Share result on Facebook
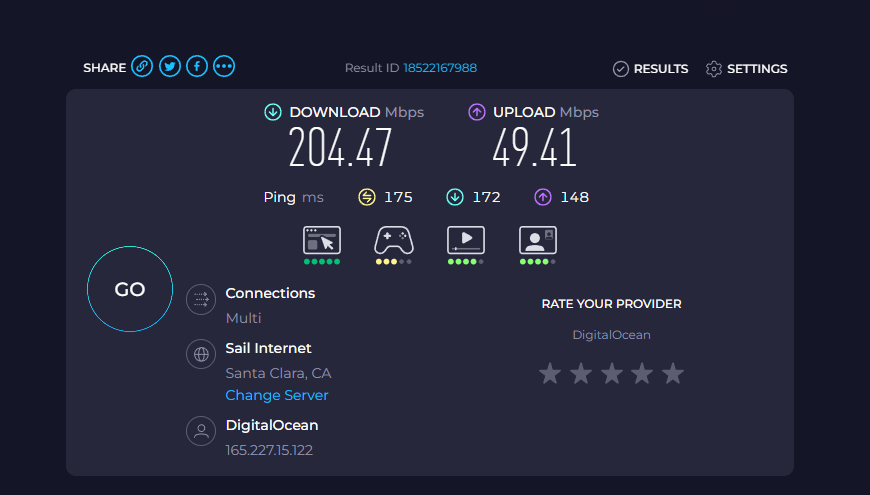Viewport: 870px width, 495px height. pos(197,67)
